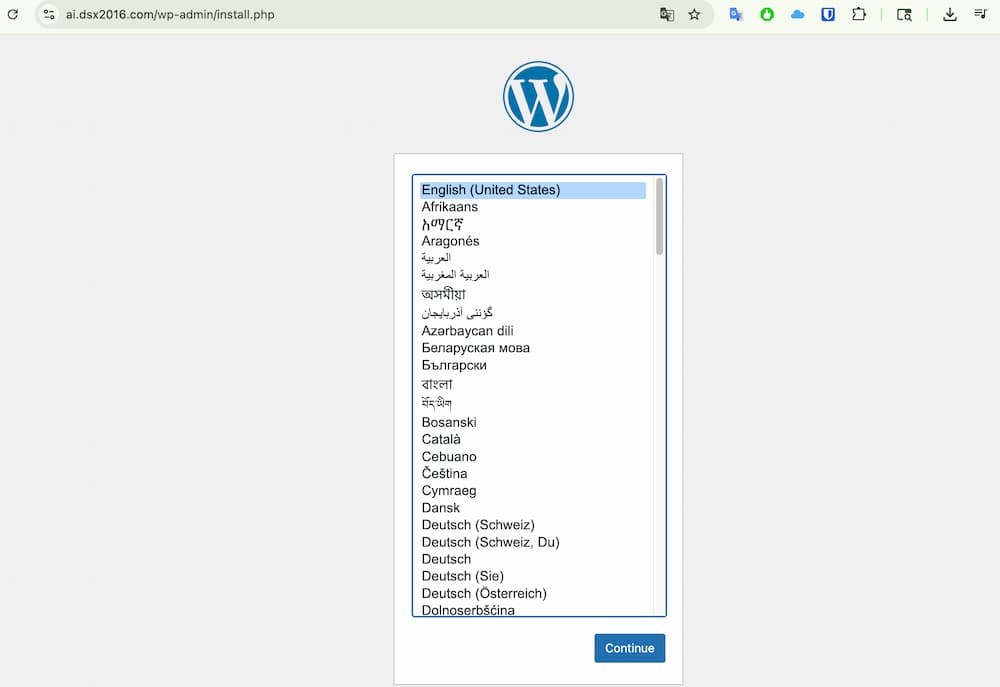The width and height of the screenshot is (1000, 687).
Task: Select বাংলা in the language list
Action: [x=533, y=384]
